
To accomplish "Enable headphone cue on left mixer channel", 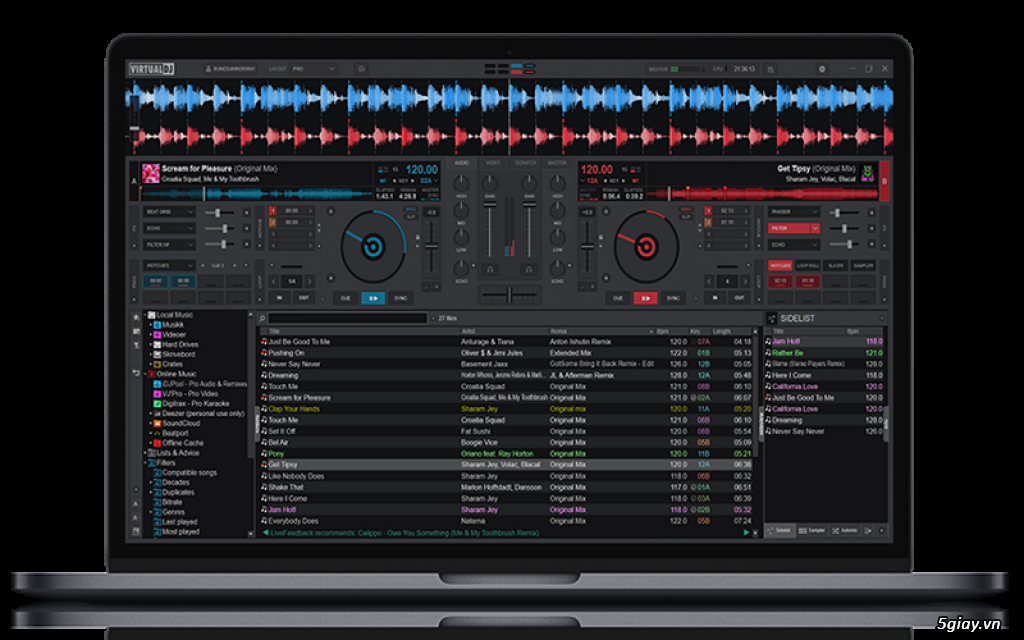I will click(x=489, y=270).
